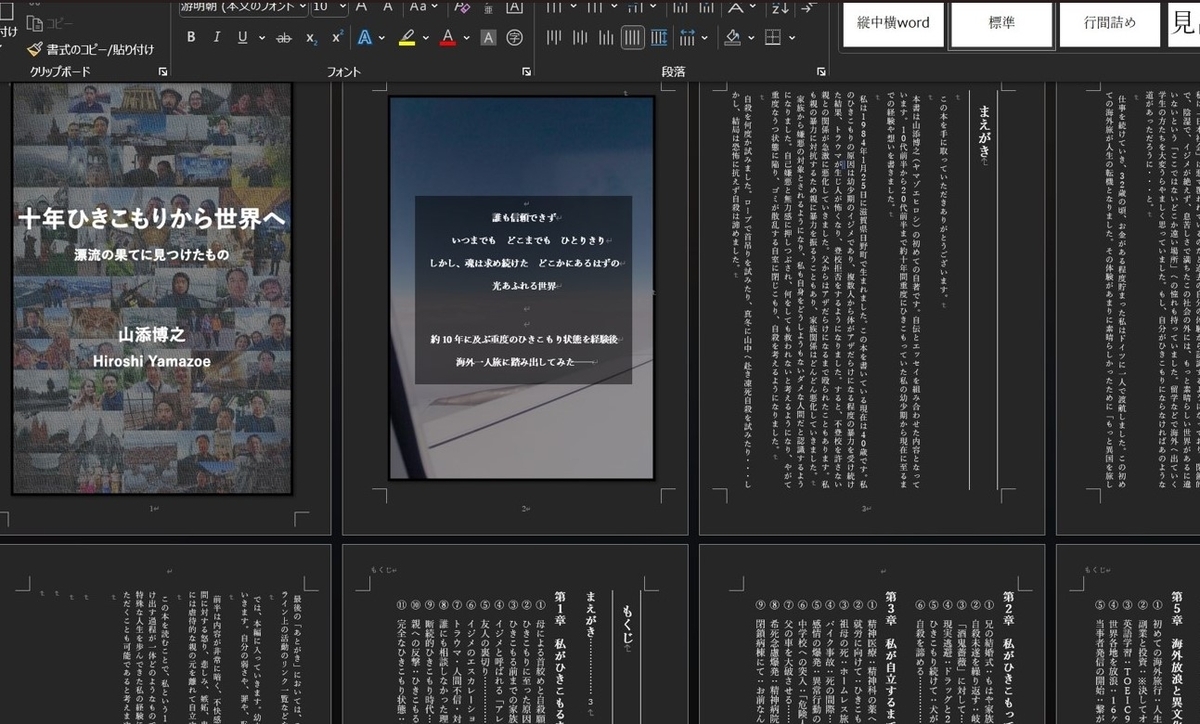The height and width of the screenshot is (724, 1200).
Task: Toggle Italic formatting
Action: tap(216, 38)
